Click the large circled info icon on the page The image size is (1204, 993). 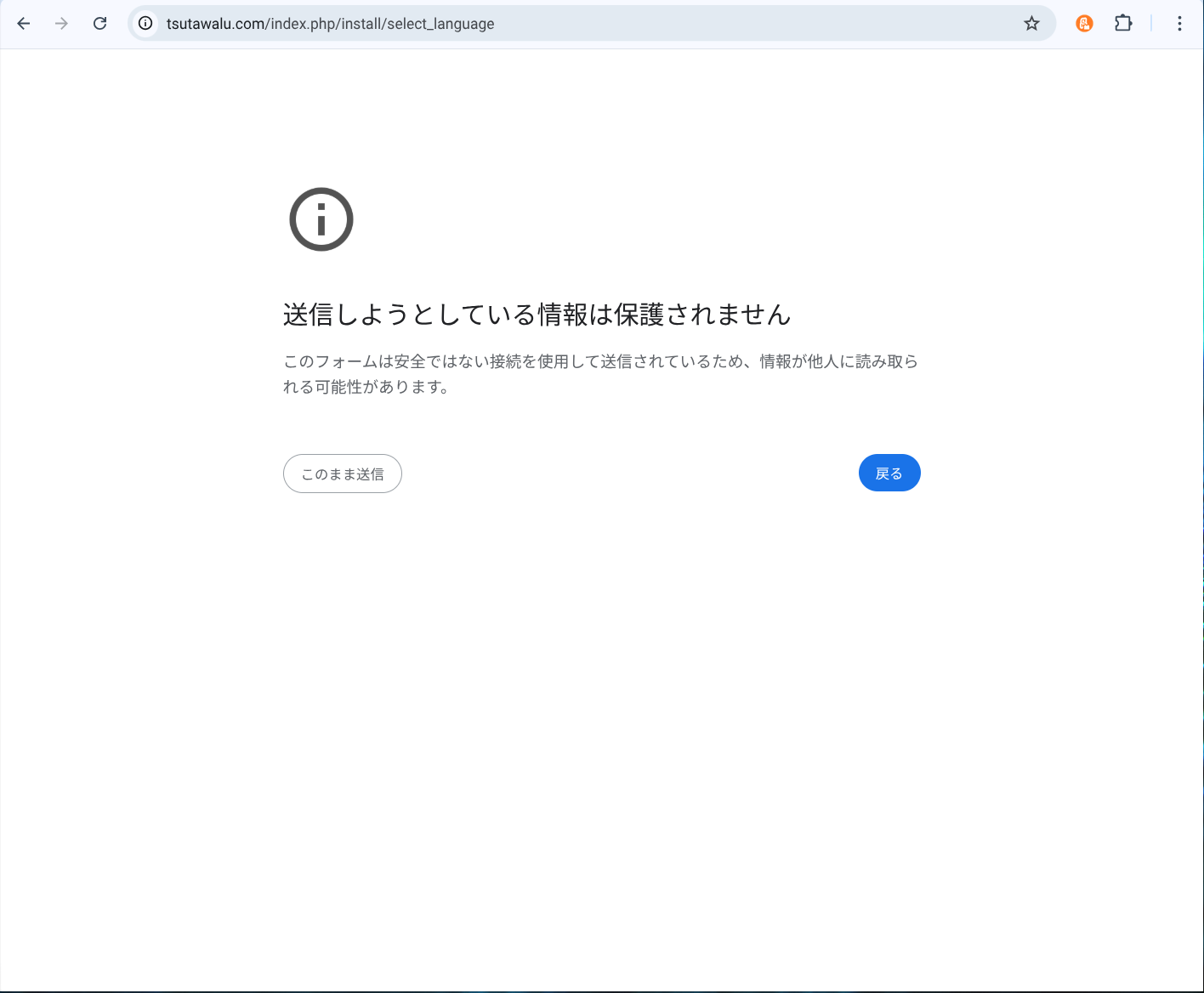point(321,219)
